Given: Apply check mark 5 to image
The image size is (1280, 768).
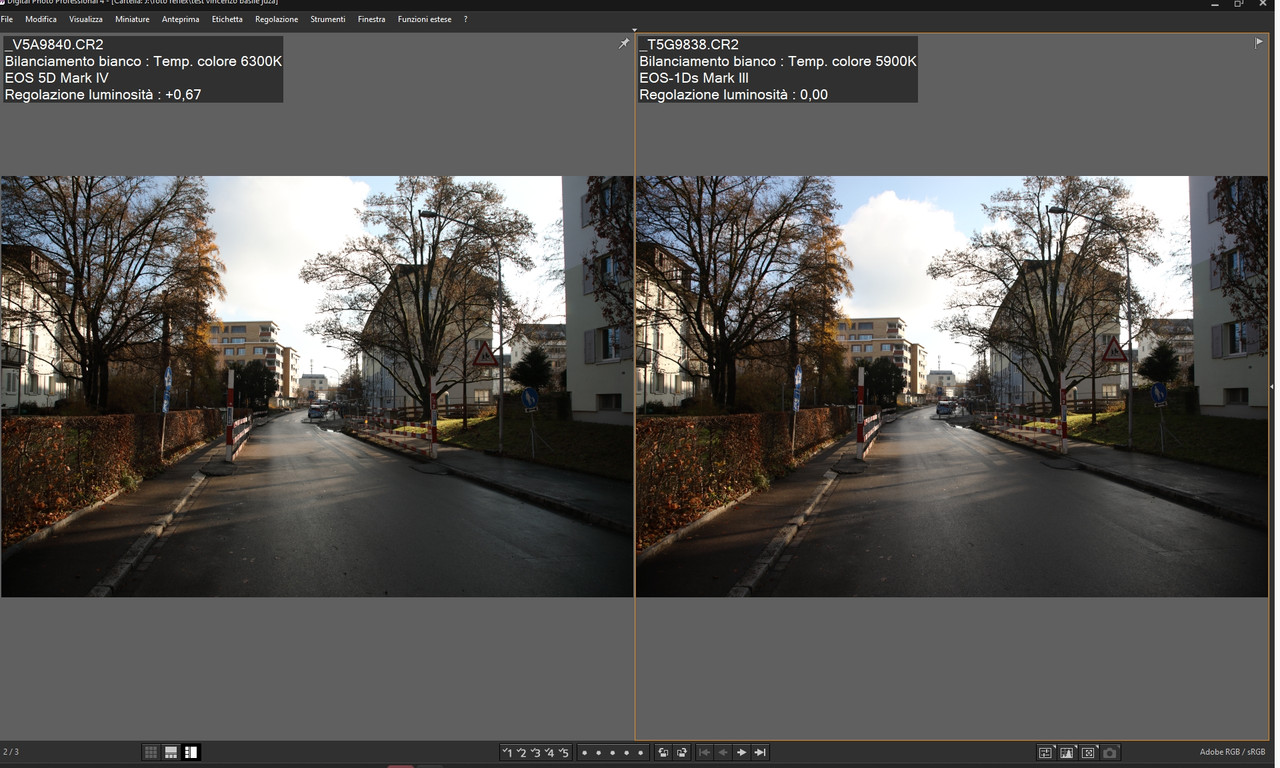Looking at the screenshot, I should pos(563,752).
